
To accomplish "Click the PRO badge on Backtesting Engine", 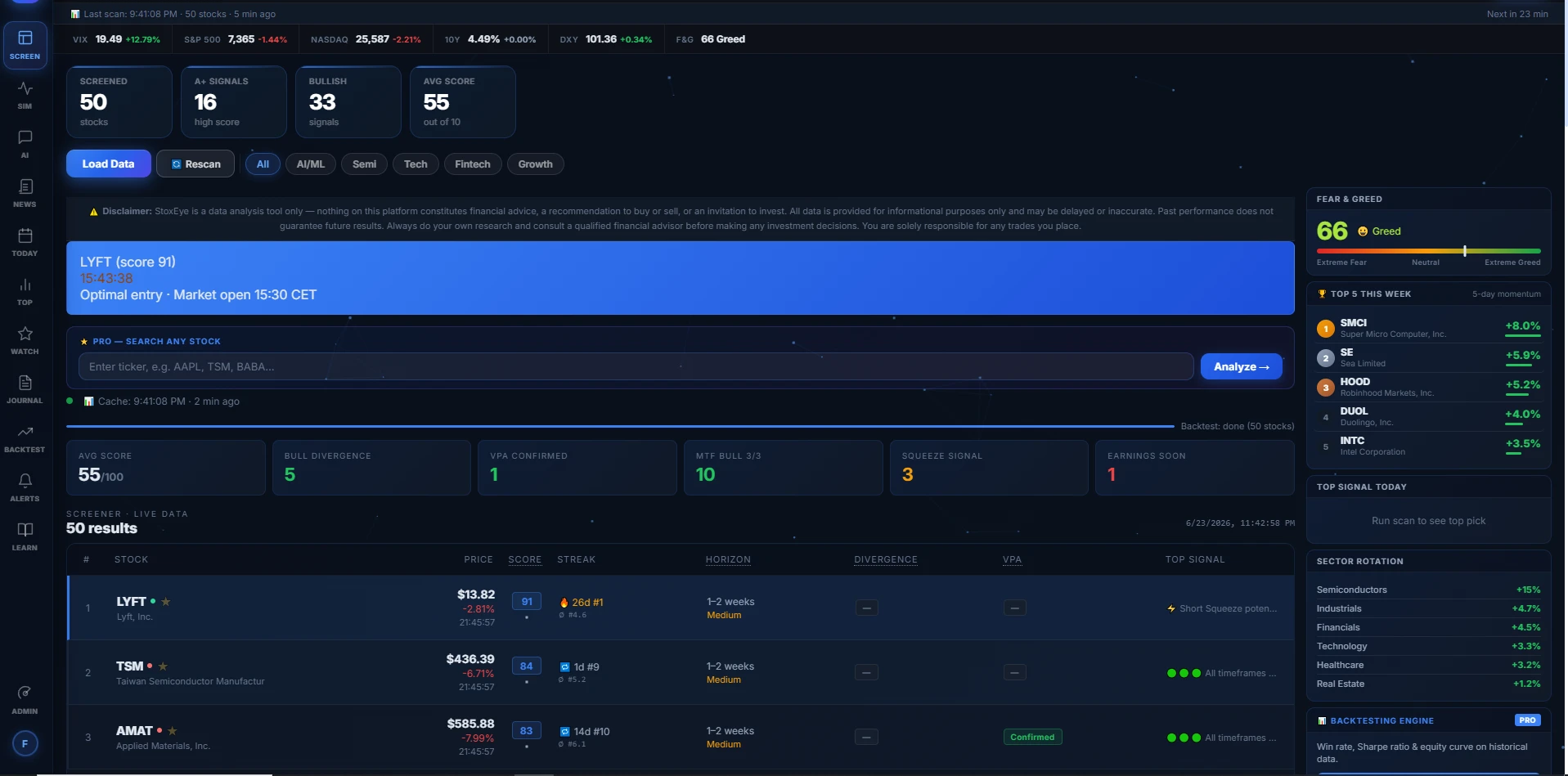I will point(1527,720).
